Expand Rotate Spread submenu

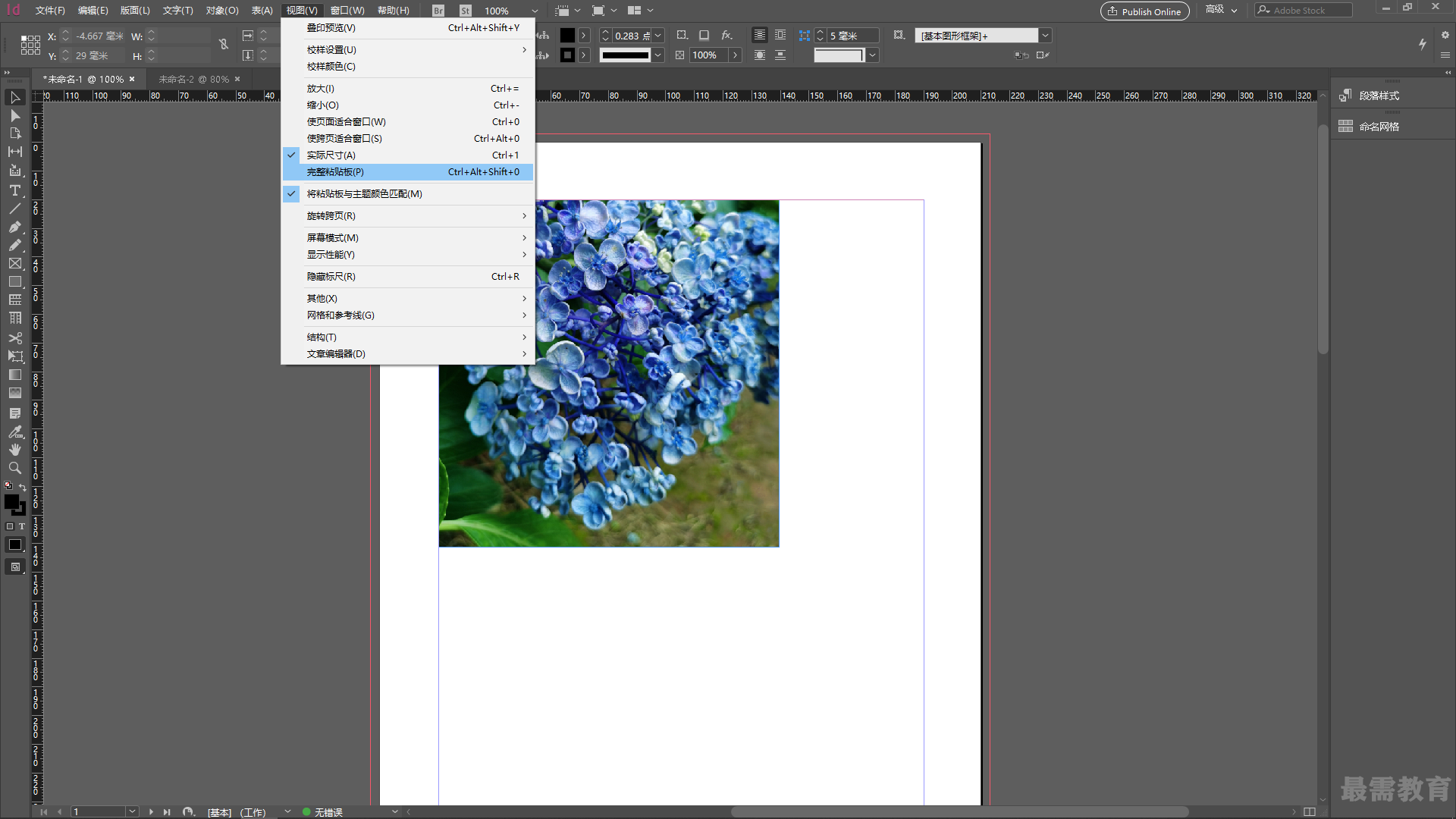(408, 215)
